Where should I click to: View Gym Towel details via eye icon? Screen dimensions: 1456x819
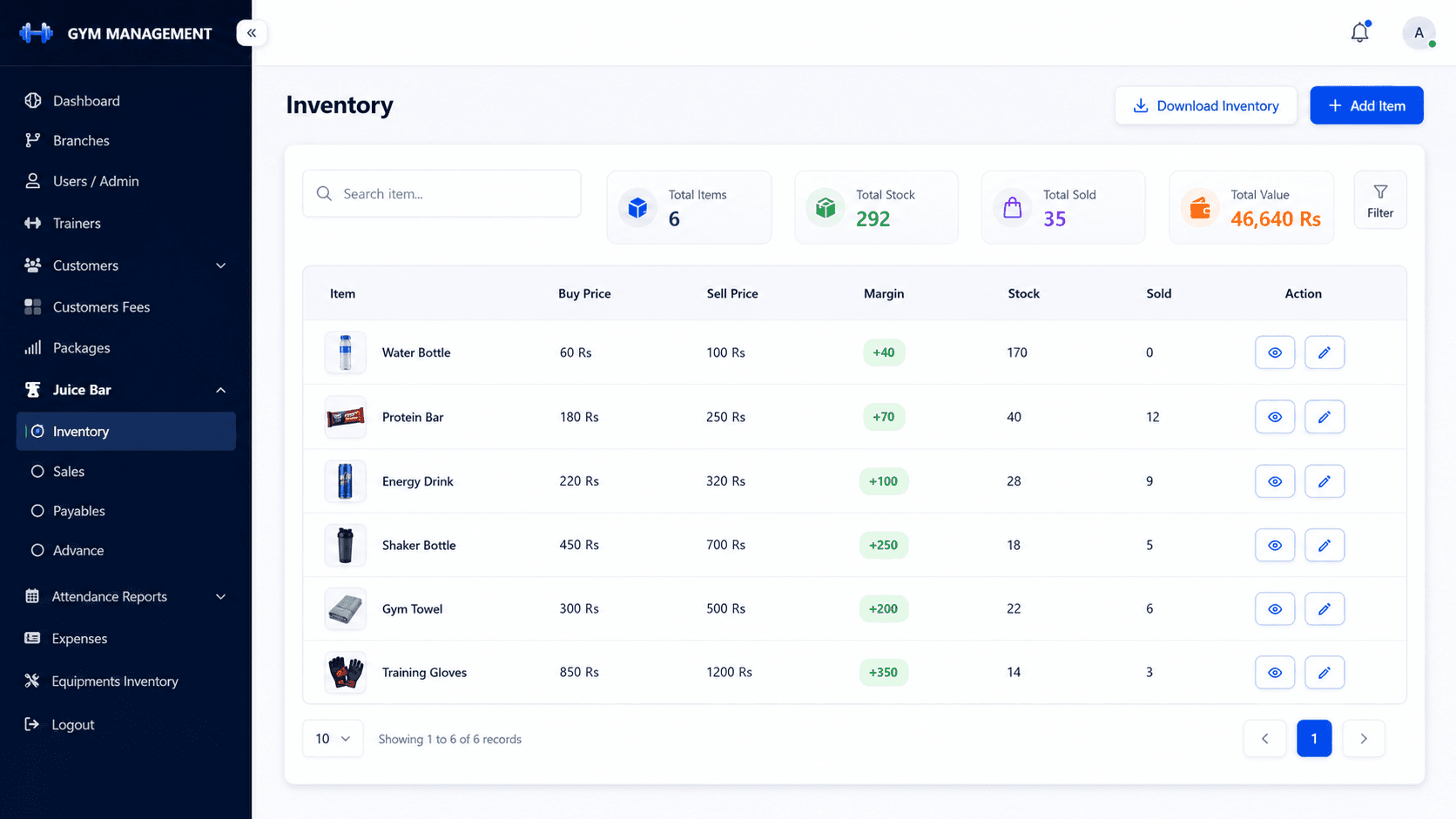[1275, 608]
